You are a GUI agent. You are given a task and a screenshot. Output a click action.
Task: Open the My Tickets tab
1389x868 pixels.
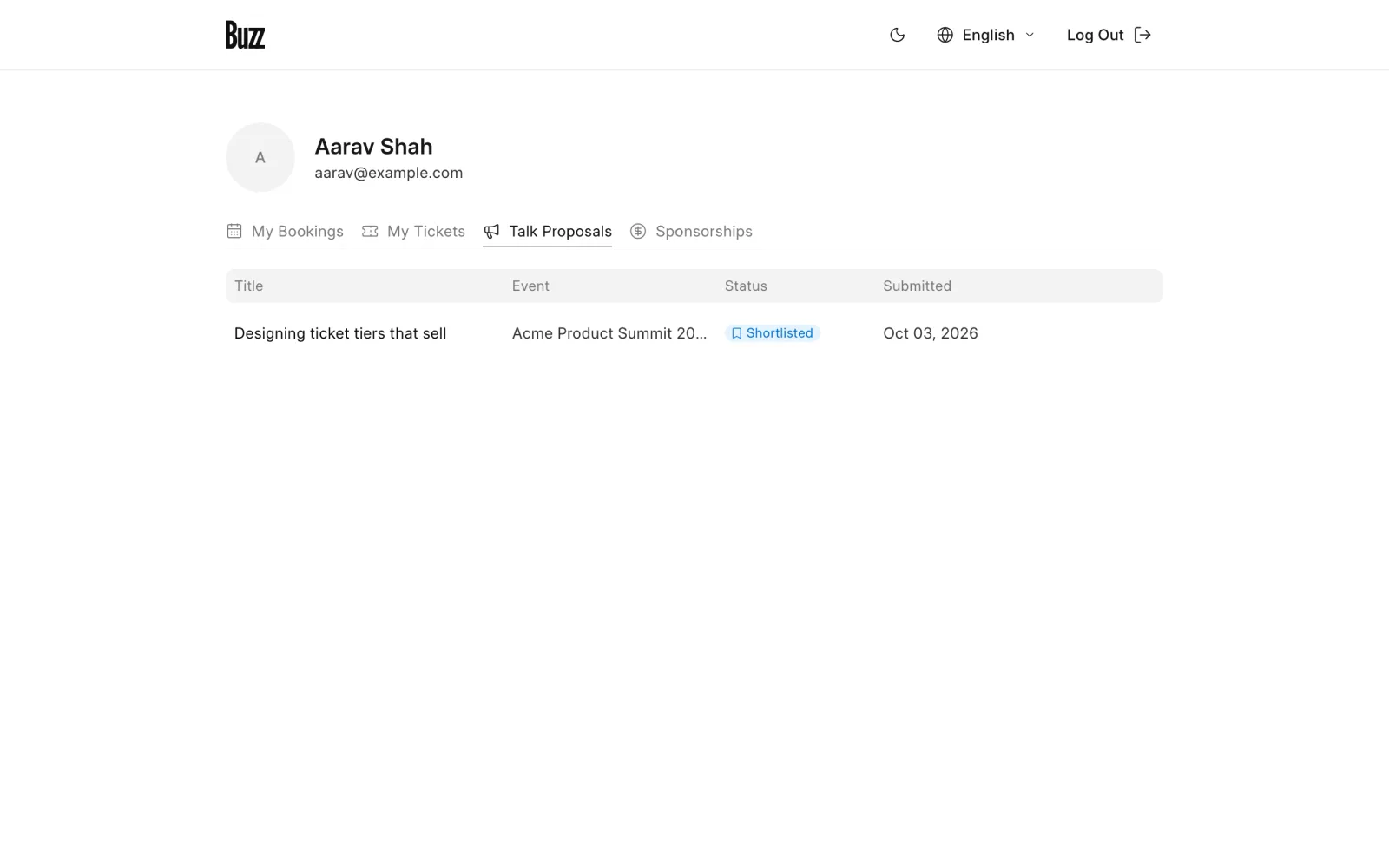413,231
